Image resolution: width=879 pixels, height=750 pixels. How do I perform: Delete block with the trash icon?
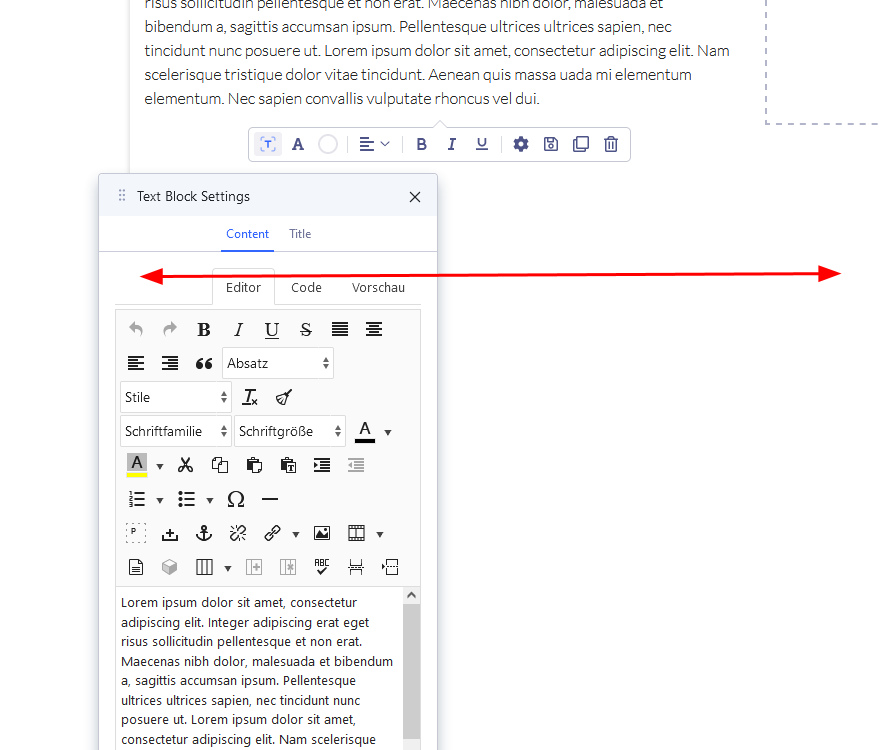pyautogui.click(x=611, y=144)
